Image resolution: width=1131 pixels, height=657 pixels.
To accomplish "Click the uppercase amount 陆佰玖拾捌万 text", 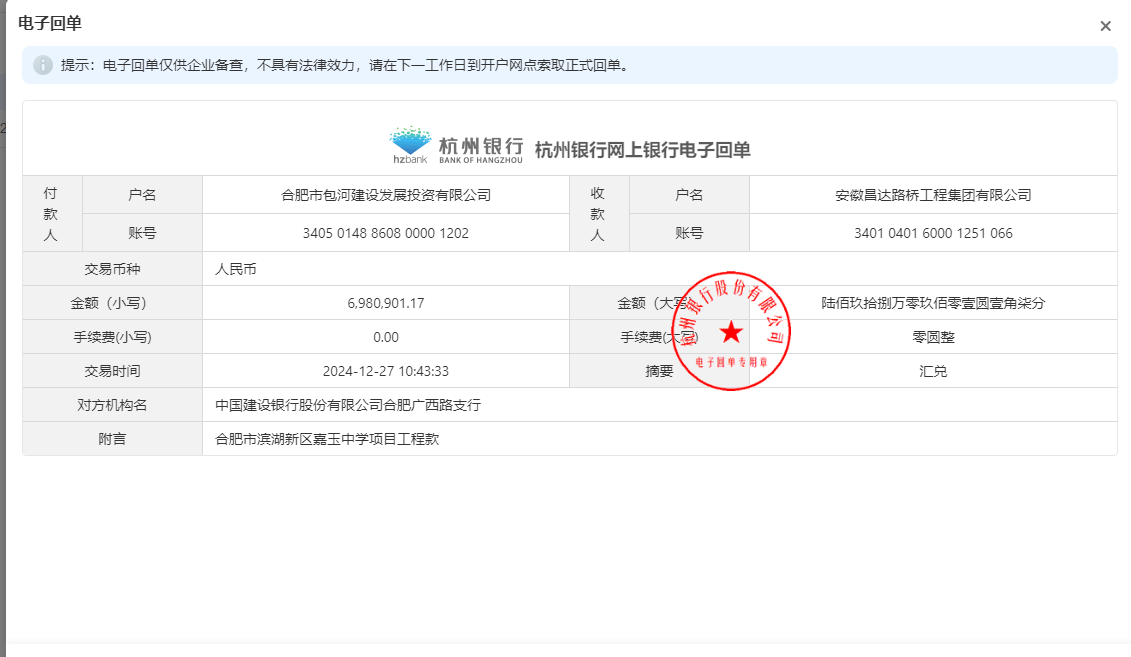I will point(932,303).
